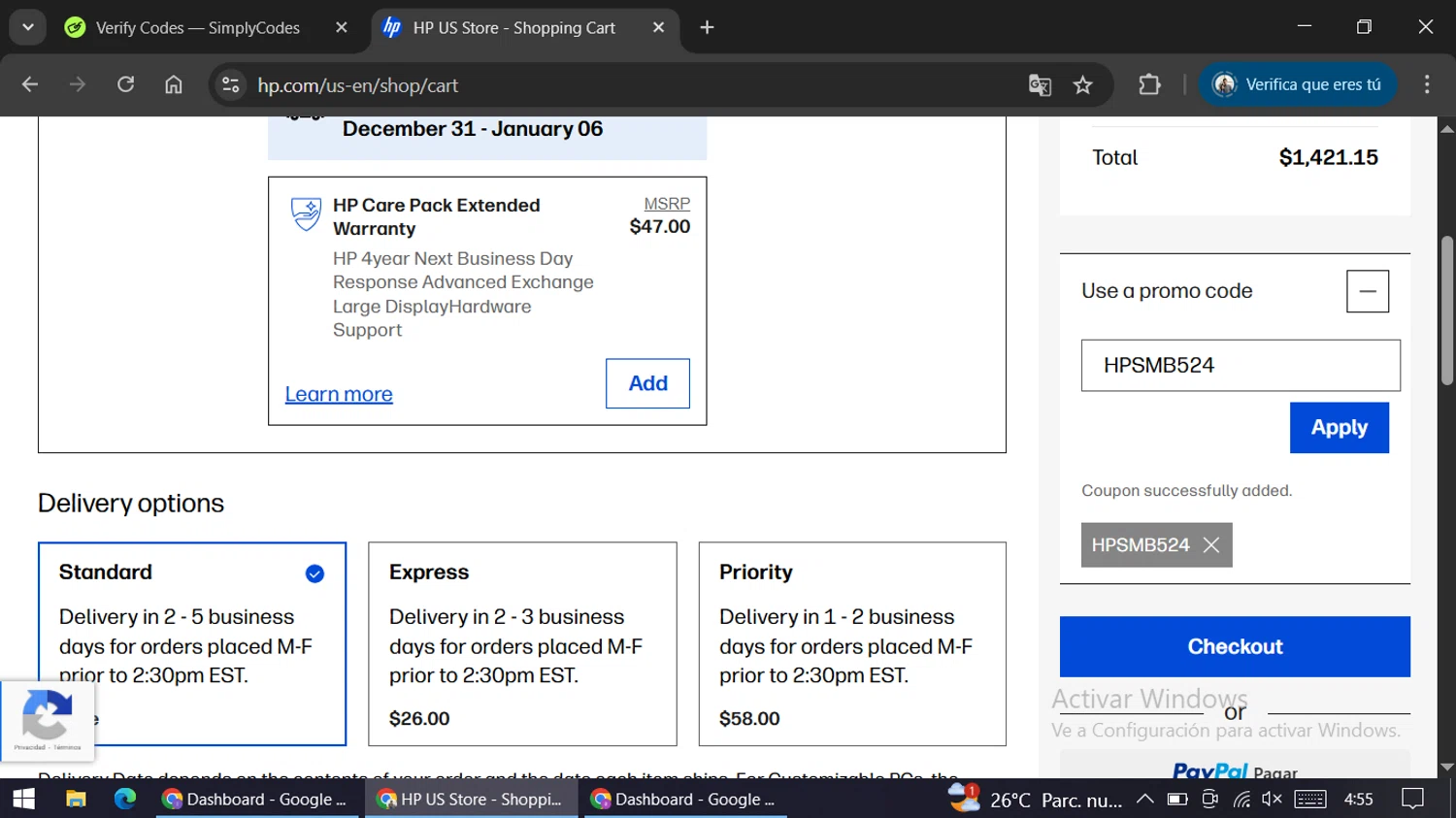Viewport: 1456px width, 818px height.
Task: Click December 31 - January 06 delivery date
Action: [x=473, y=129]
